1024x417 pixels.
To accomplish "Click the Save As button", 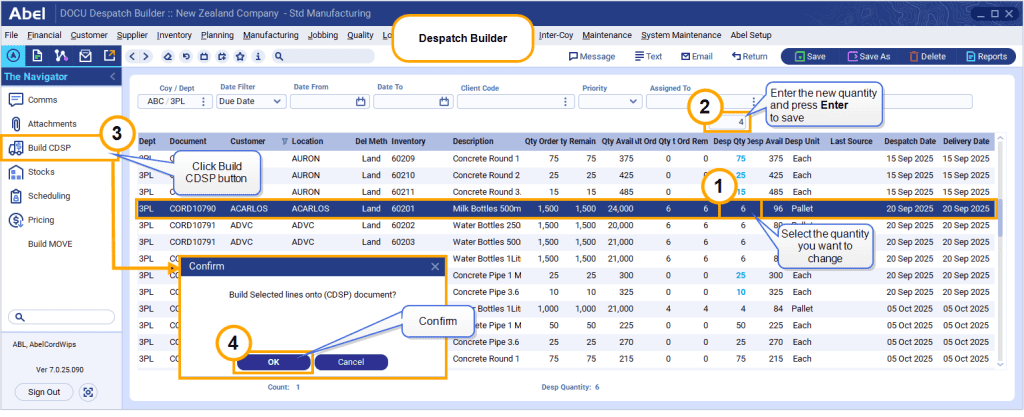I will pyautogui.click(x=867, y=57).
